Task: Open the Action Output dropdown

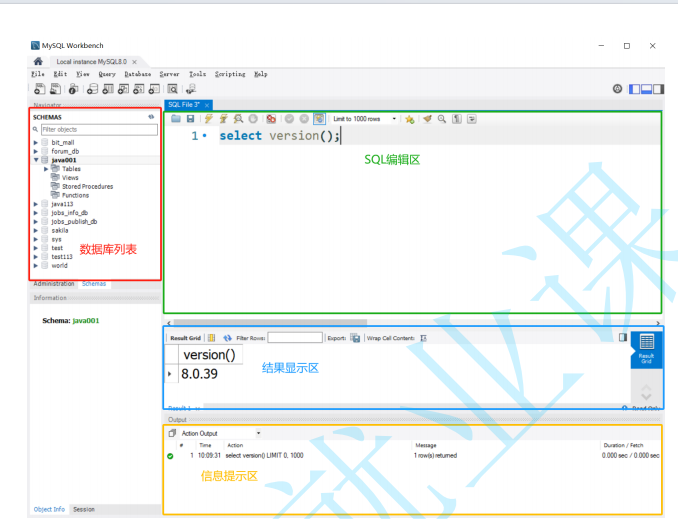Action: (x=221, y=433)
